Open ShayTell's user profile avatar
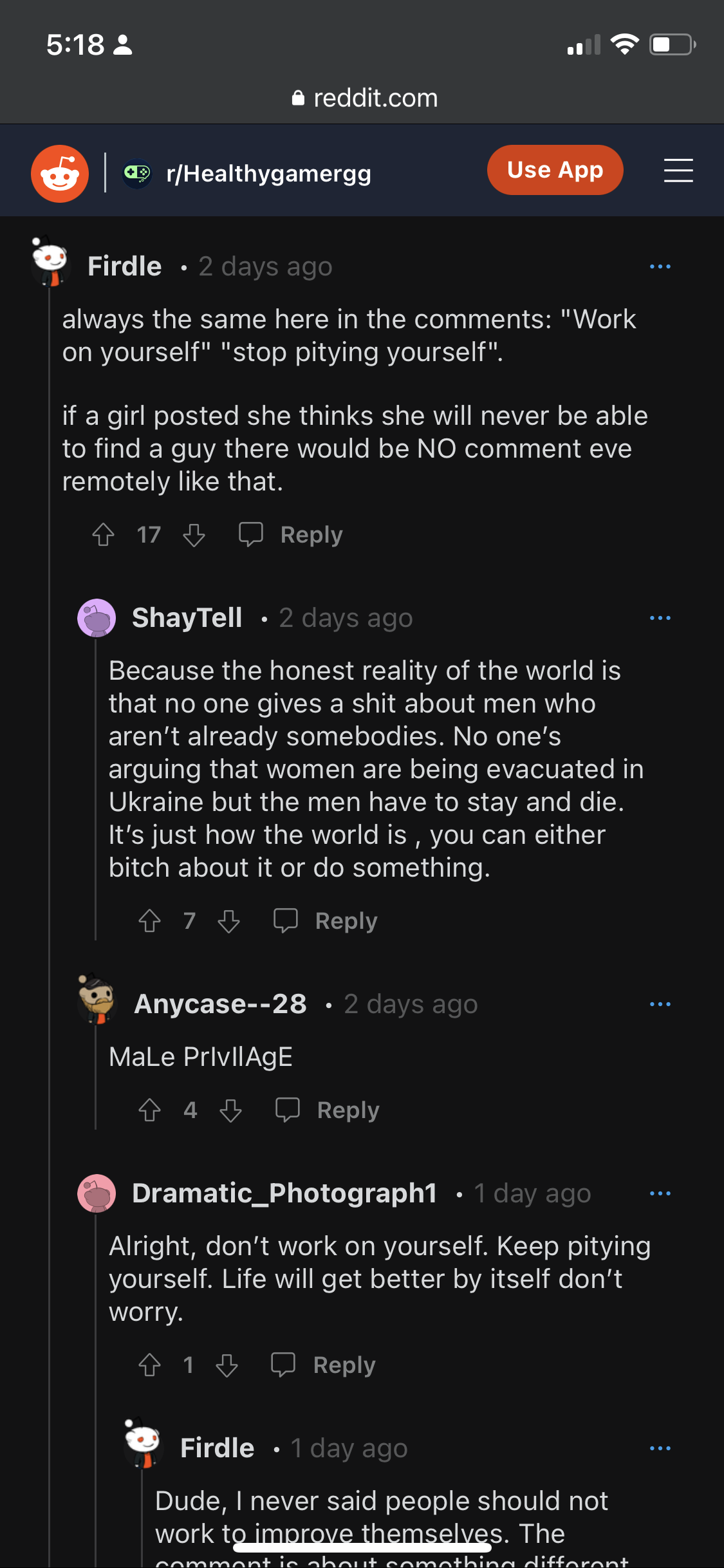 tap(97, 618)
